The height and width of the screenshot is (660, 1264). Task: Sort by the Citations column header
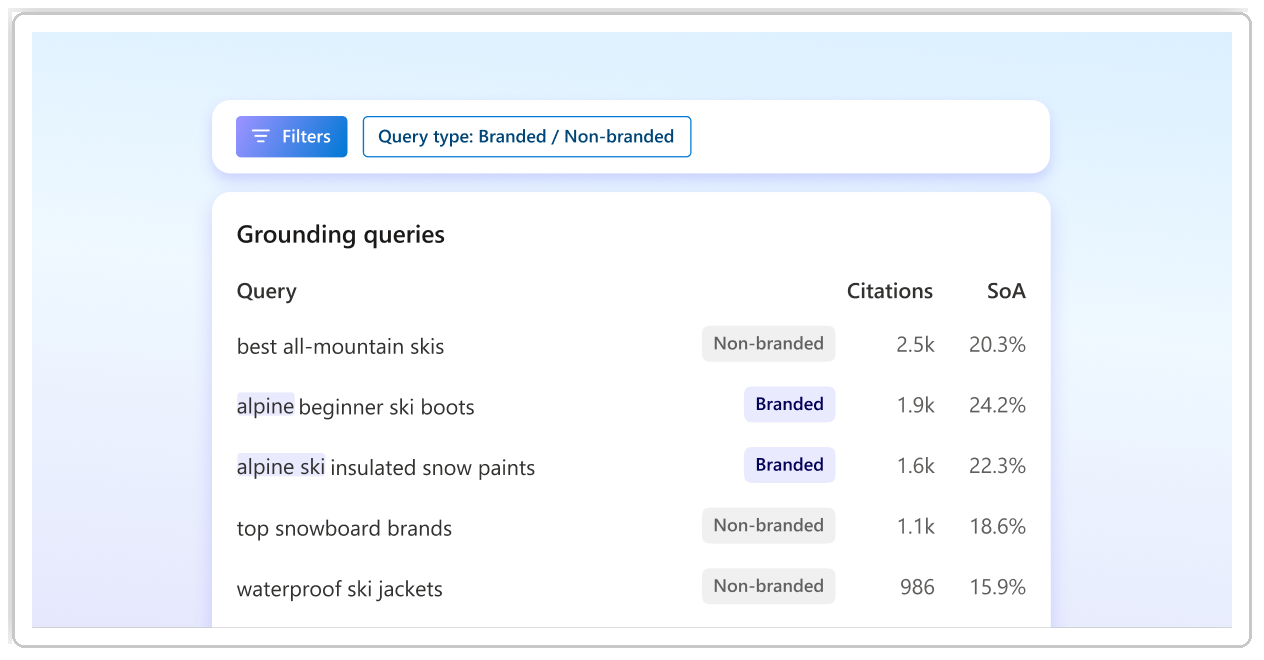coord(890,291)
